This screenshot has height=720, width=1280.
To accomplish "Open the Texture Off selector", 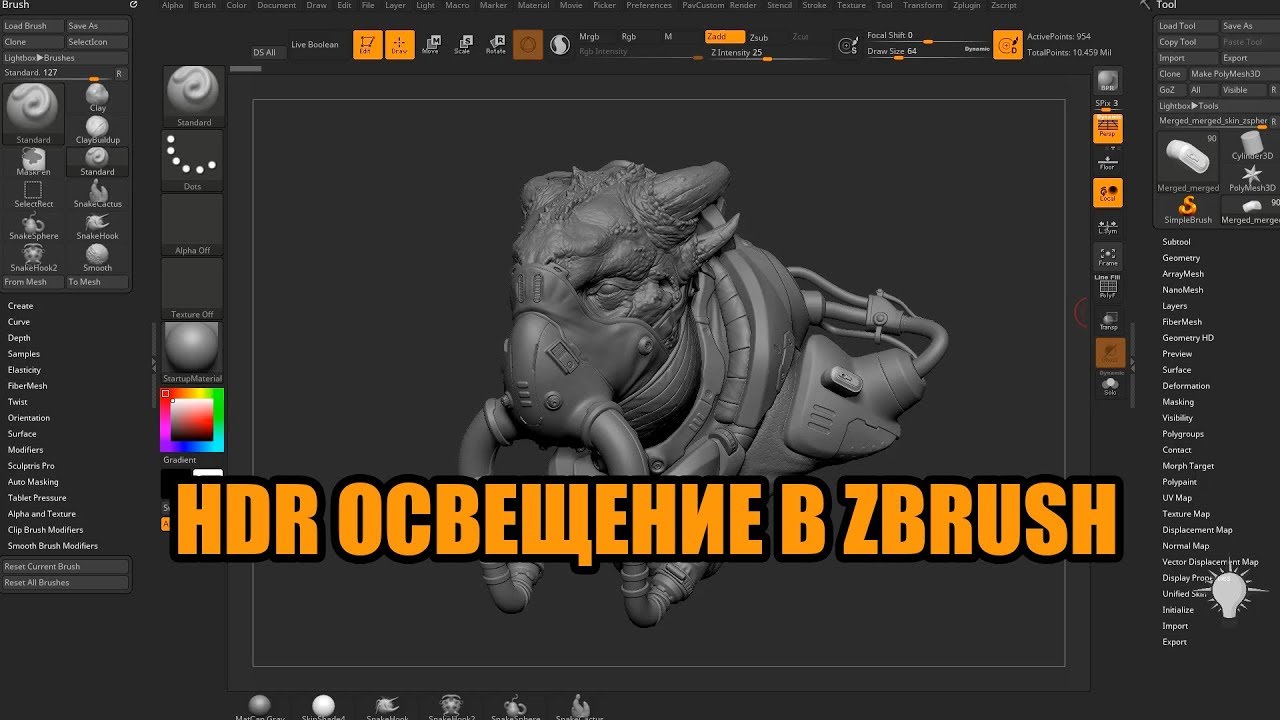I will click(193, 289).
